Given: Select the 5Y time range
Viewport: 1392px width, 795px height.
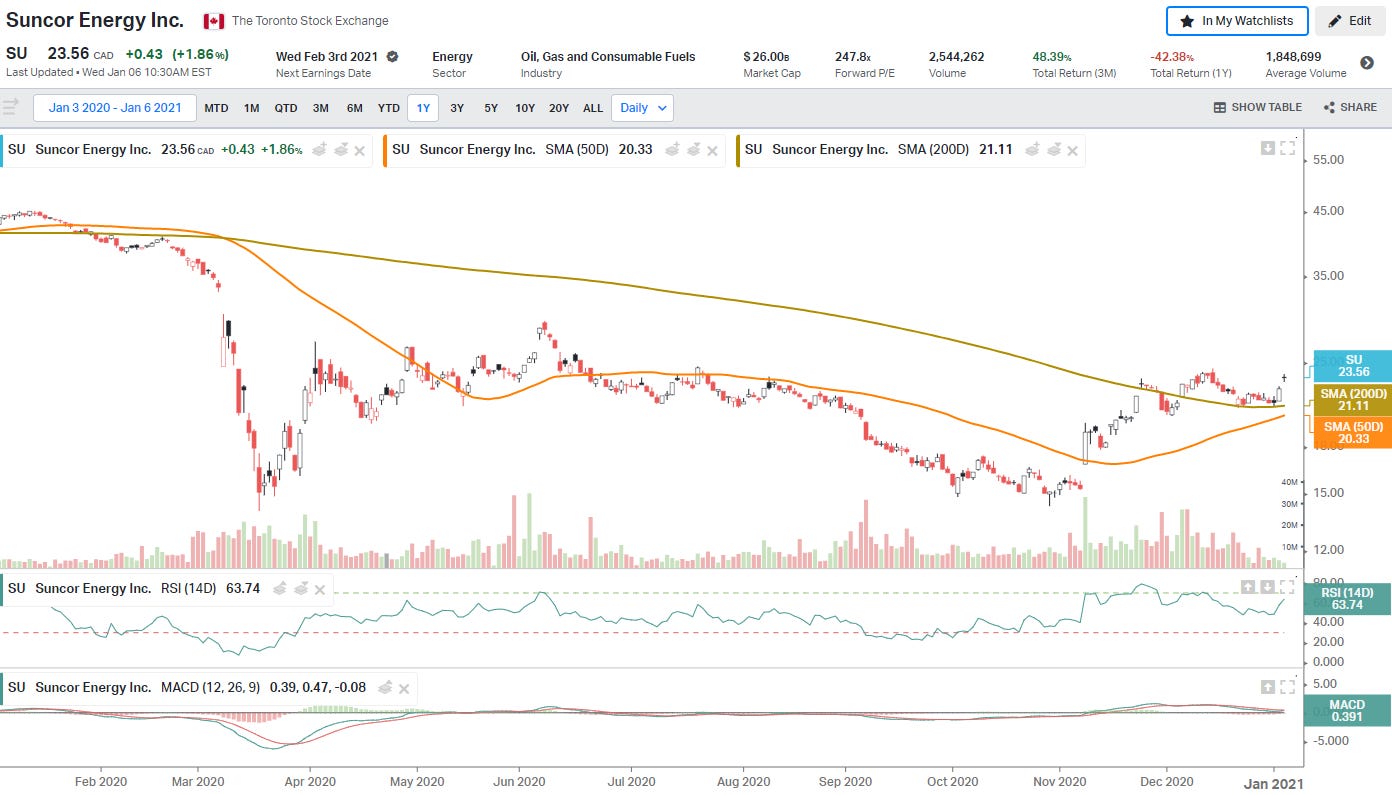Looking at the screenshot, I should [x=491, y=108].
